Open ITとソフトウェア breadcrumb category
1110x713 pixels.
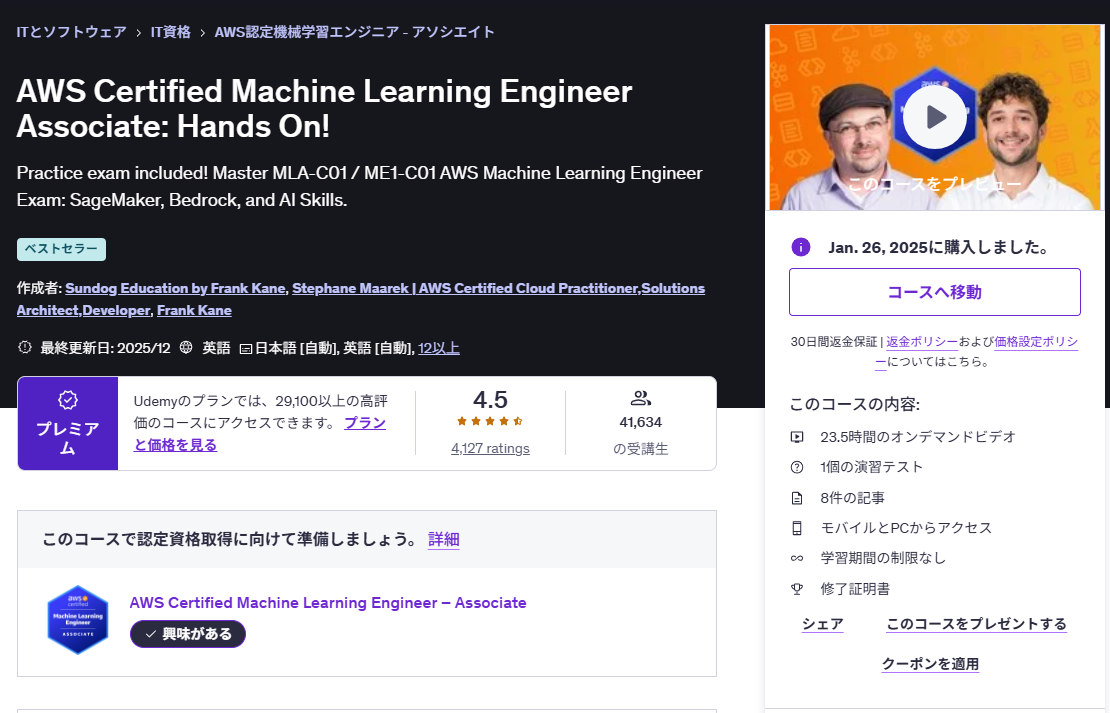71,32
